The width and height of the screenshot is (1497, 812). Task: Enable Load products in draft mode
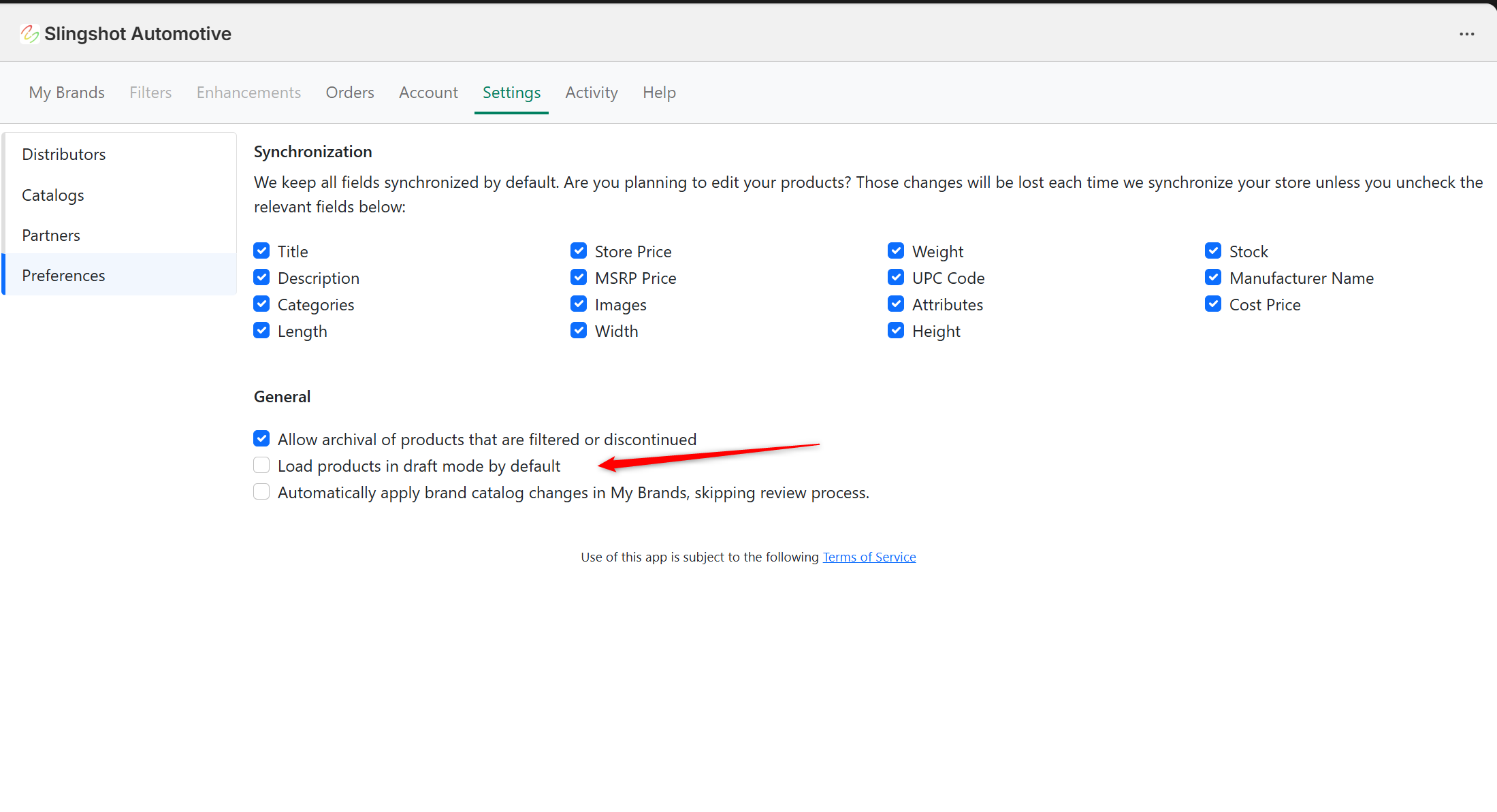pyautogui.click(x=261, y=466)
